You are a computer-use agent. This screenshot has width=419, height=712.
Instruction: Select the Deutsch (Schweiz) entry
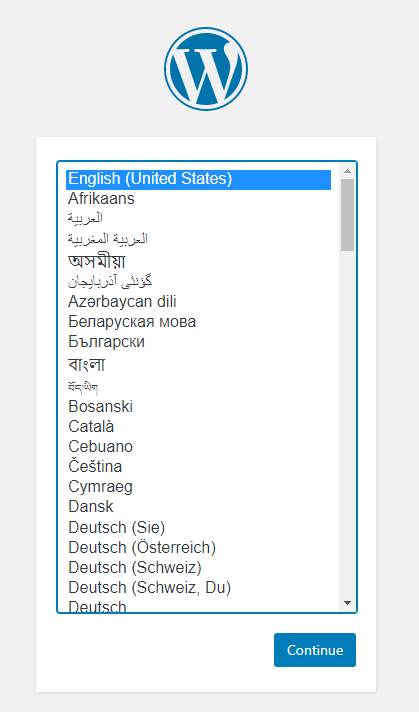198,568
